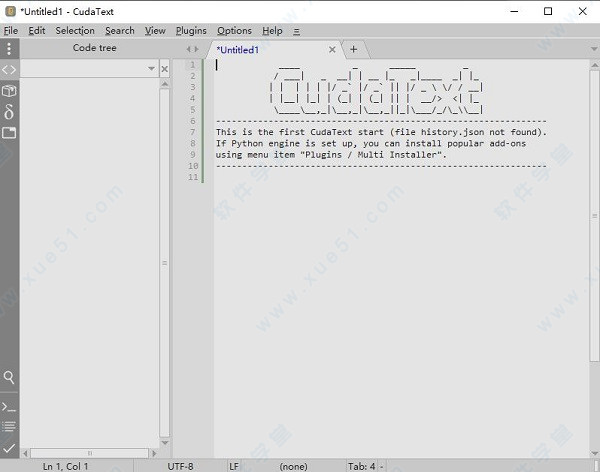
Task: Open the Edit menu
Action: (37, 31)
